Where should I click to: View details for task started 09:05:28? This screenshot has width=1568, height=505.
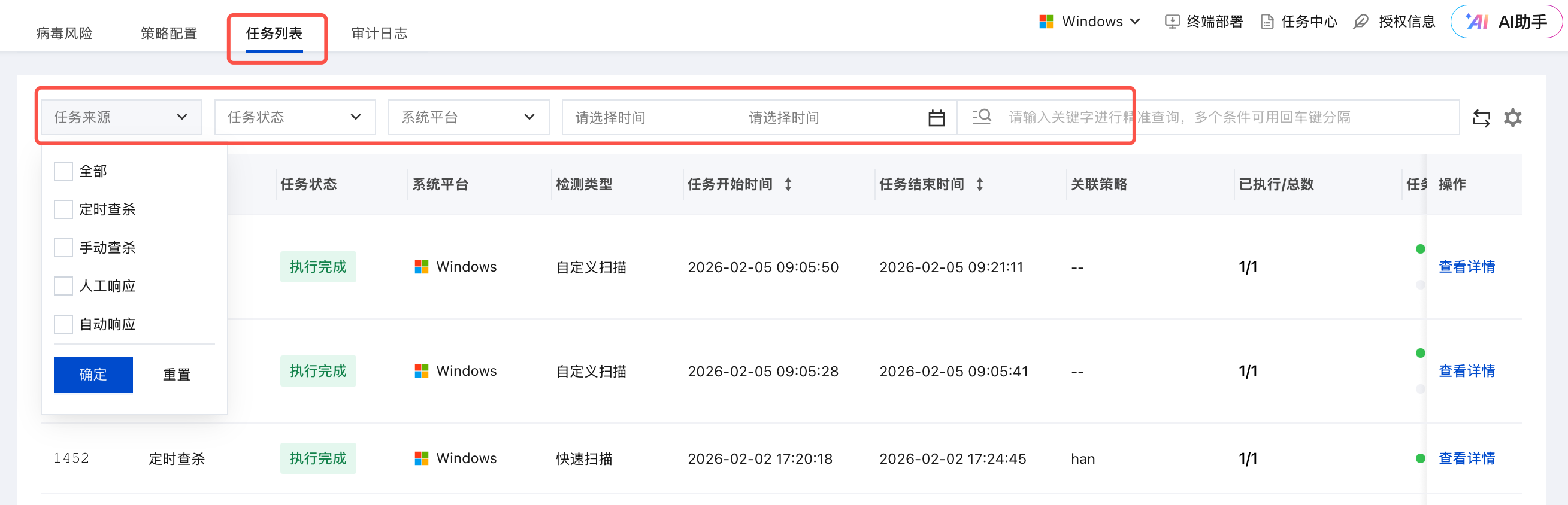[1466, 371]
